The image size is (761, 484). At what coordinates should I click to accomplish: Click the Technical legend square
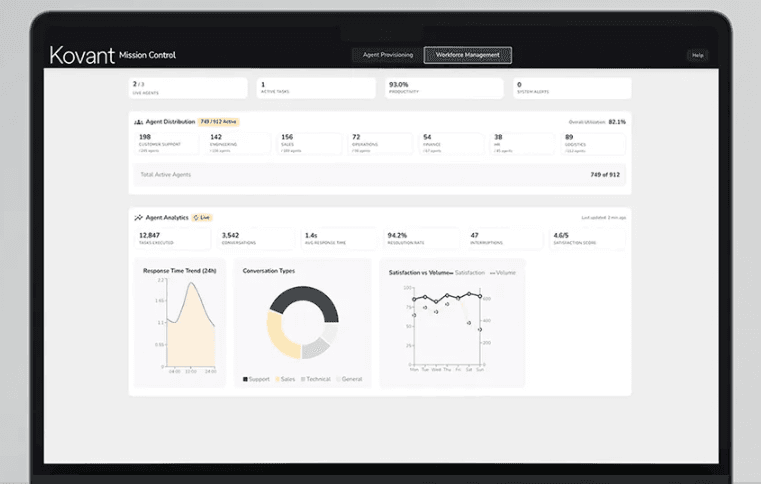(303, 380)
